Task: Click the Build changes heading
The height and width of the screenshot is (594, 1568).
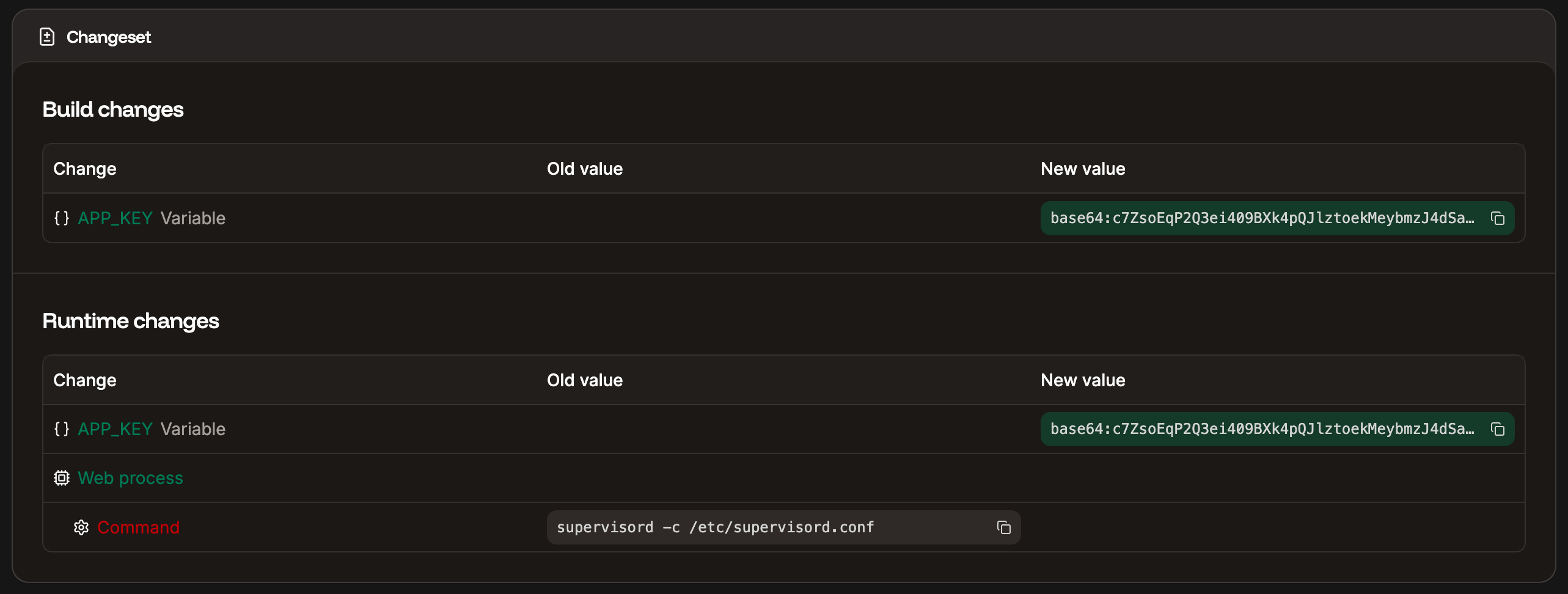Action: pos(112,109)
